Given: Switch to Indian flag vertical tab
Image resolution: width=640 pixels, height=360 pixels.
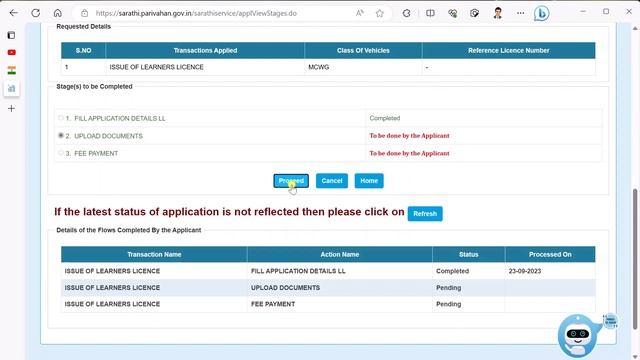Looking at the screenshot, I should click(x=11, y=70).
